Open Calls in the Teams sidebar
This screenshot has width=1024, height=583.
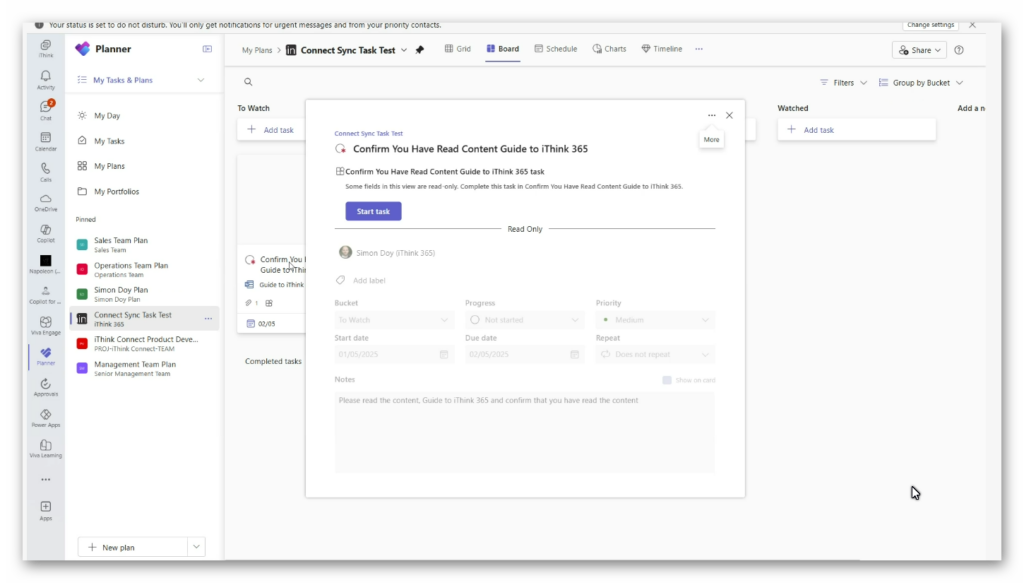click(46, 172)
